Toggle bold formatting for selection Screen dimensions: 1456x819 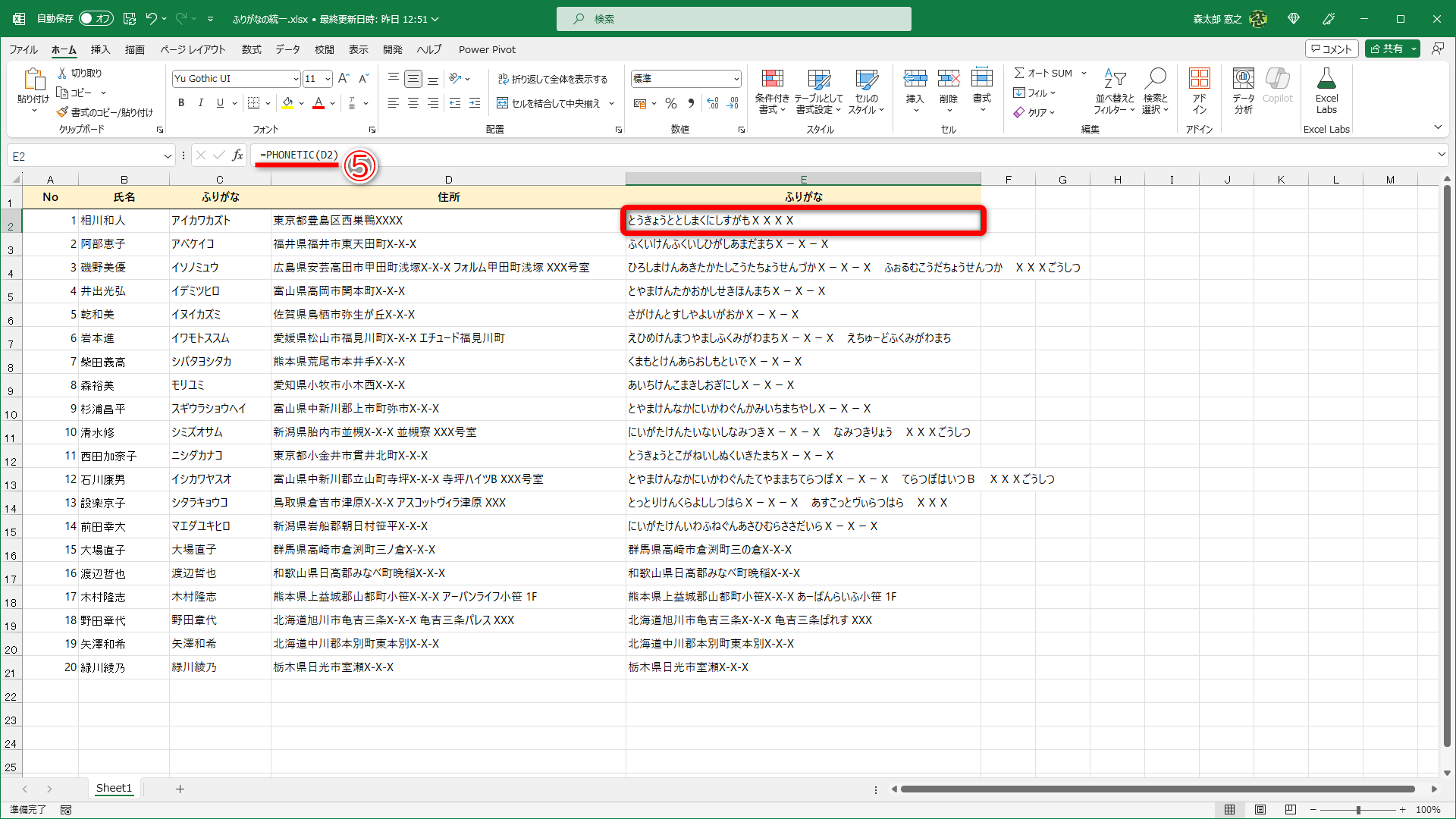tap(181, 102)
